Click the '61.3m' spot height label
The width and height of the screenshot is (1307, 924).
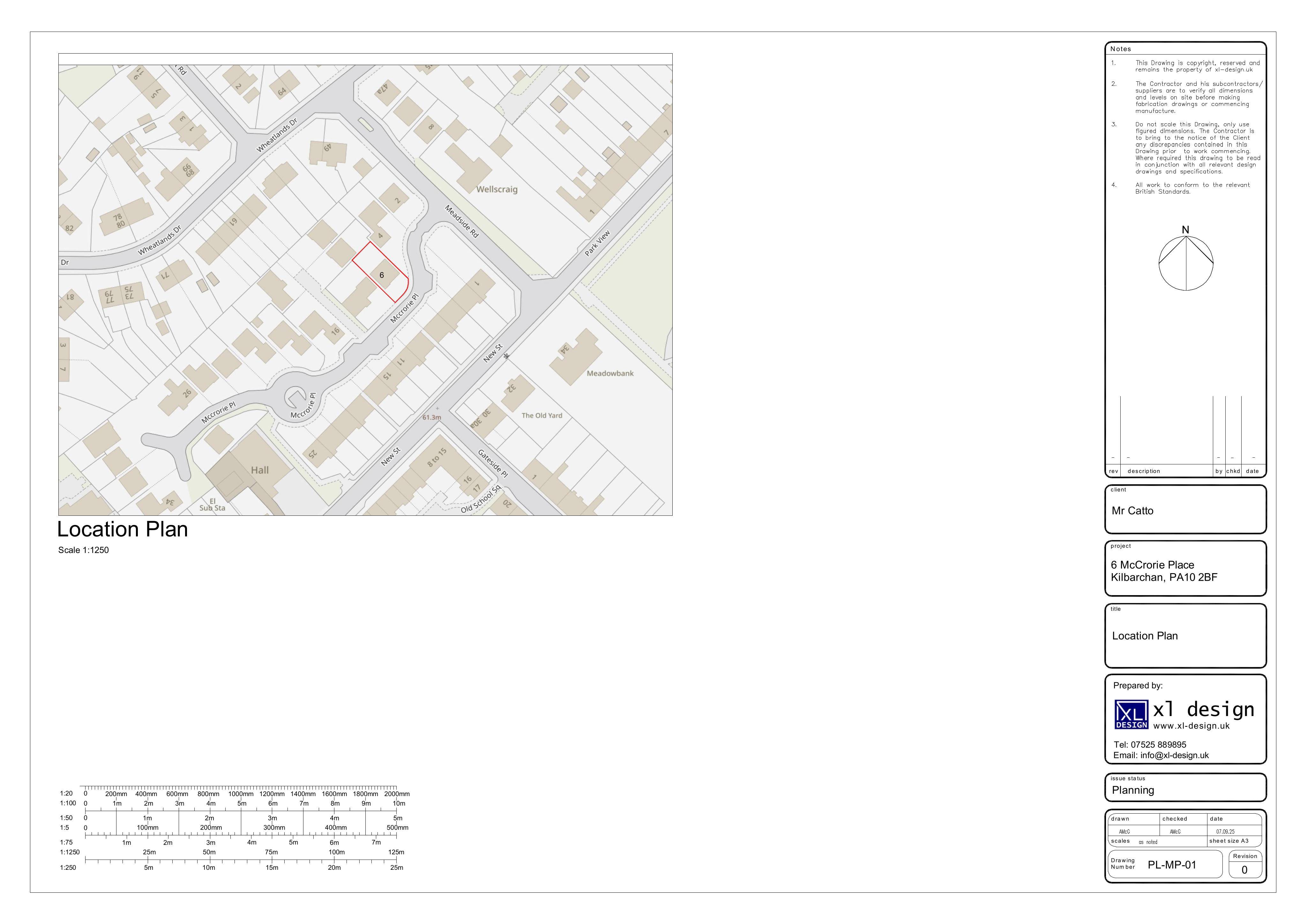click(431, 417)
